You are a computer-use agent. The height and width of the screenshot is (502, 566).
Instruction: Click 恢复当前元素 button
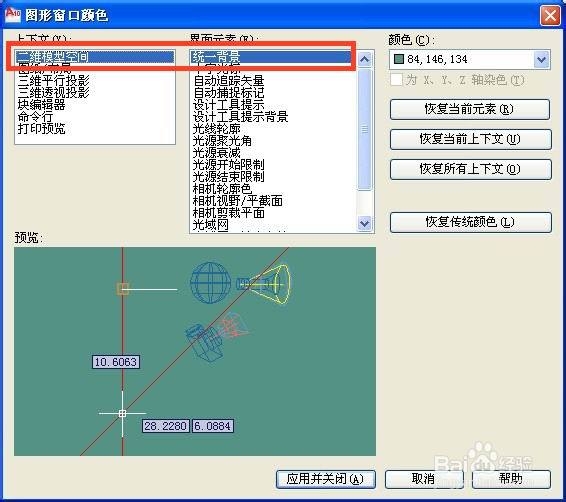click(470, 109)
